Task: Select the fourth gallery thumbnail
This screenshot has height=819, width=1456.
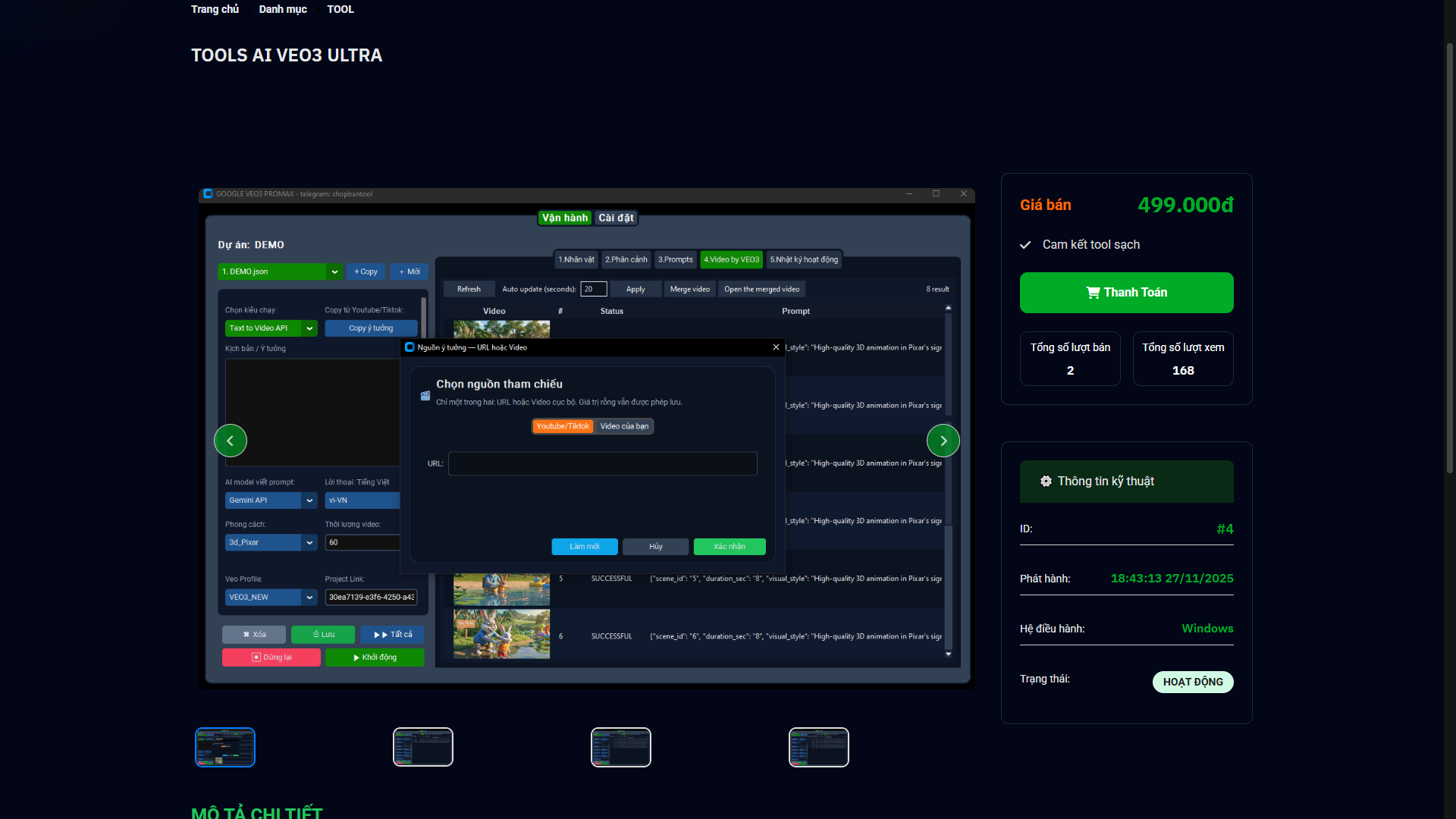Action: [819, 747]
